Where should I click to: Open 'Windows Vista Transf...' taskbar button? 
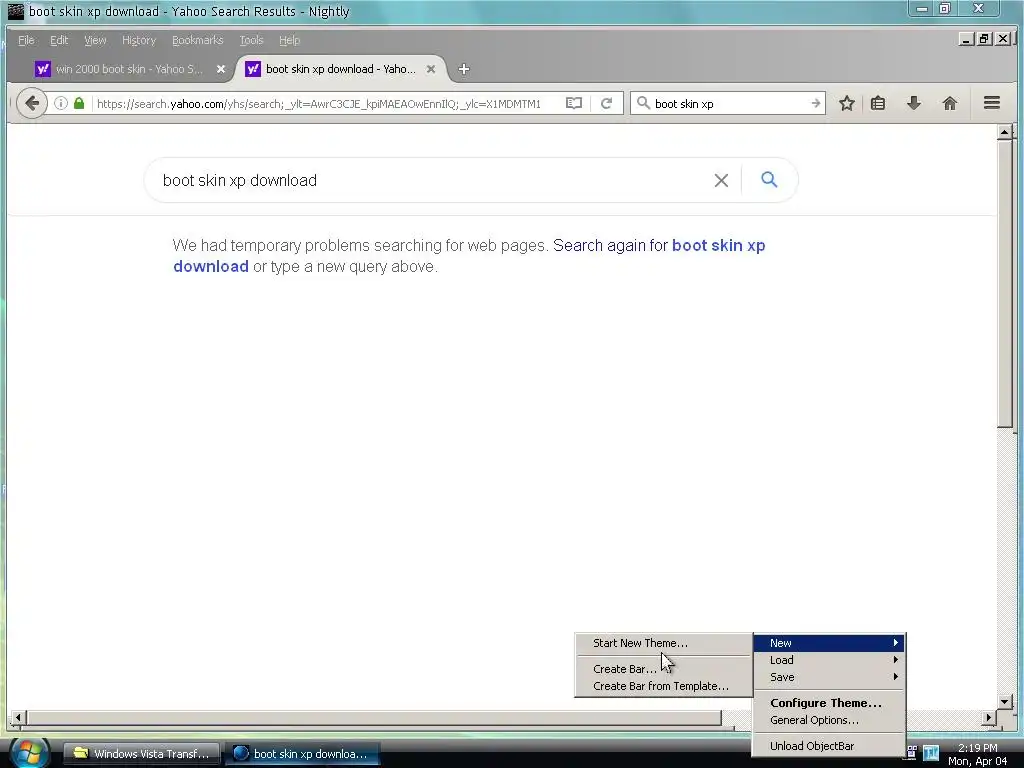pos(140,753)
